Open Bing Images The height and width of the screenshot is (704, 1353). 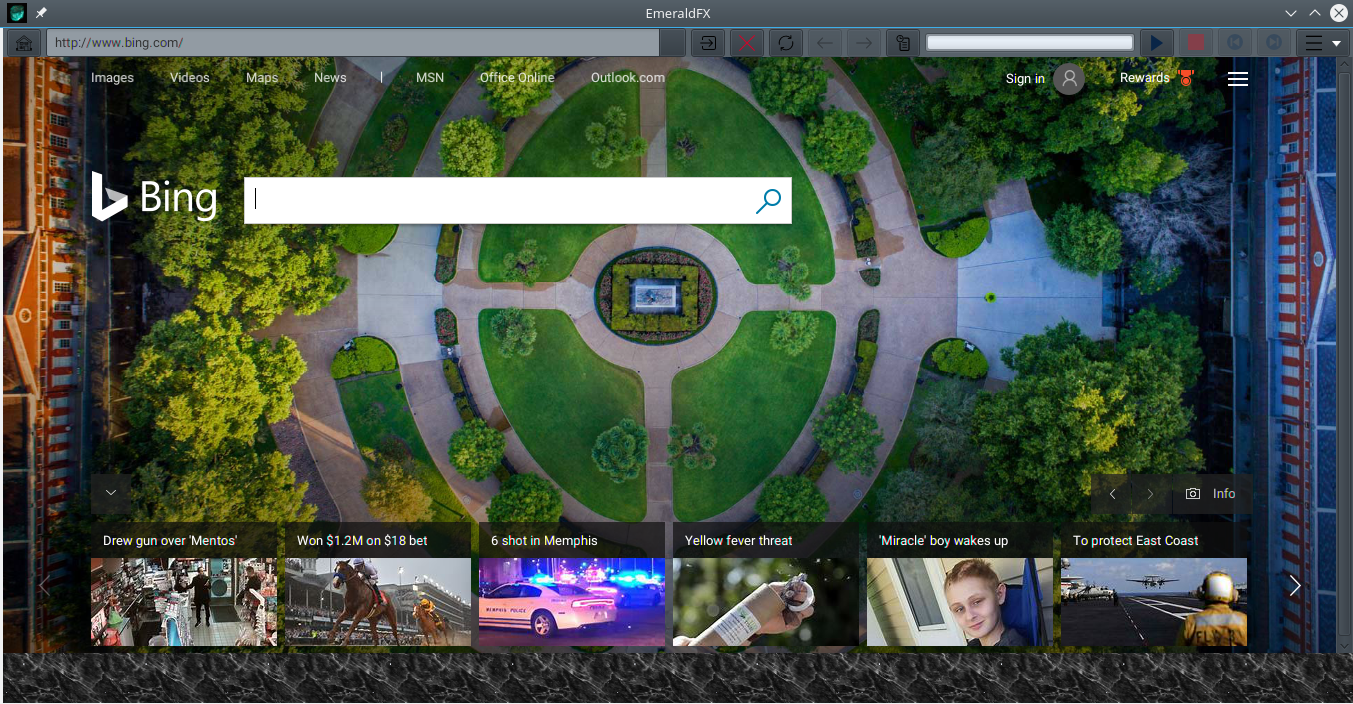[x=112, y=78]
